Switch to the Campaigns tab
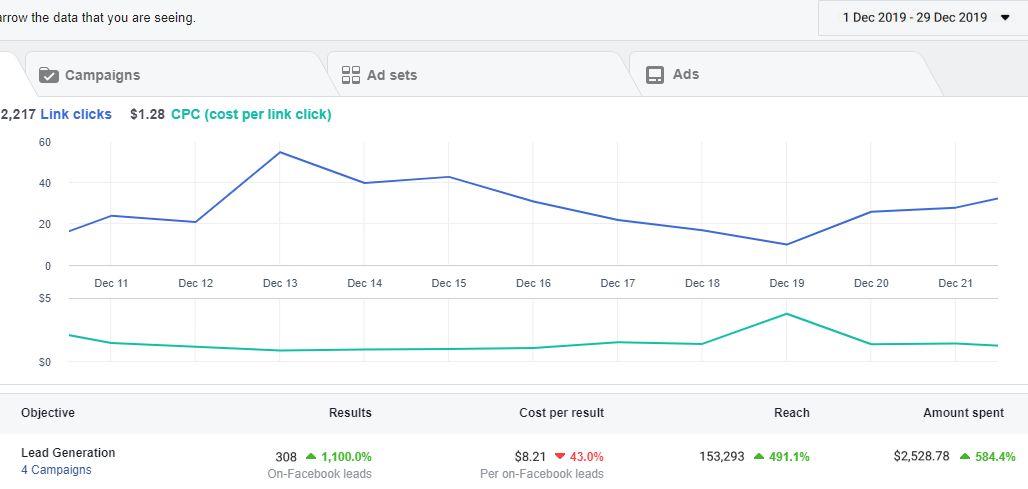This screenshot has width=1028, height=489. (102, 75)
